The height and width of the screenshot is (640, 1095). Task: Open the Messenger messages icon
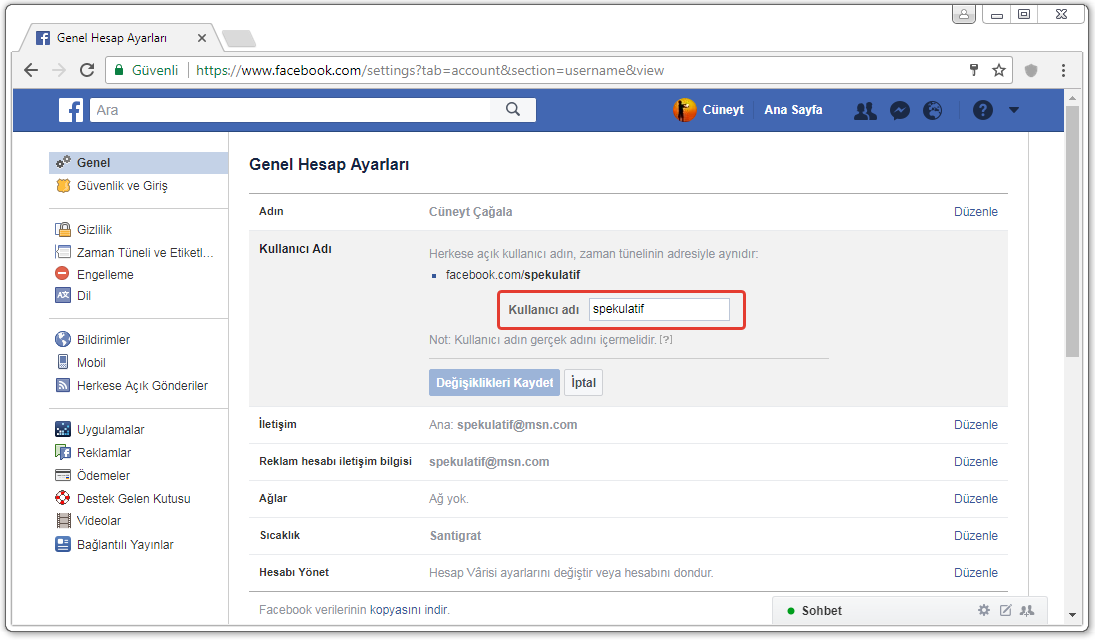pos(900,111)
